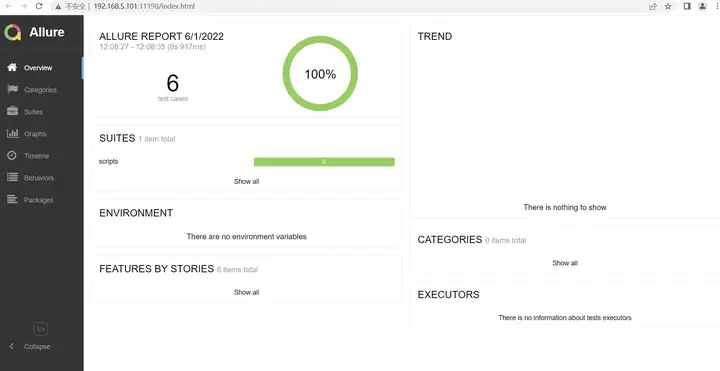
Task: Click the Suites briefcase icon
Action: 12,112
